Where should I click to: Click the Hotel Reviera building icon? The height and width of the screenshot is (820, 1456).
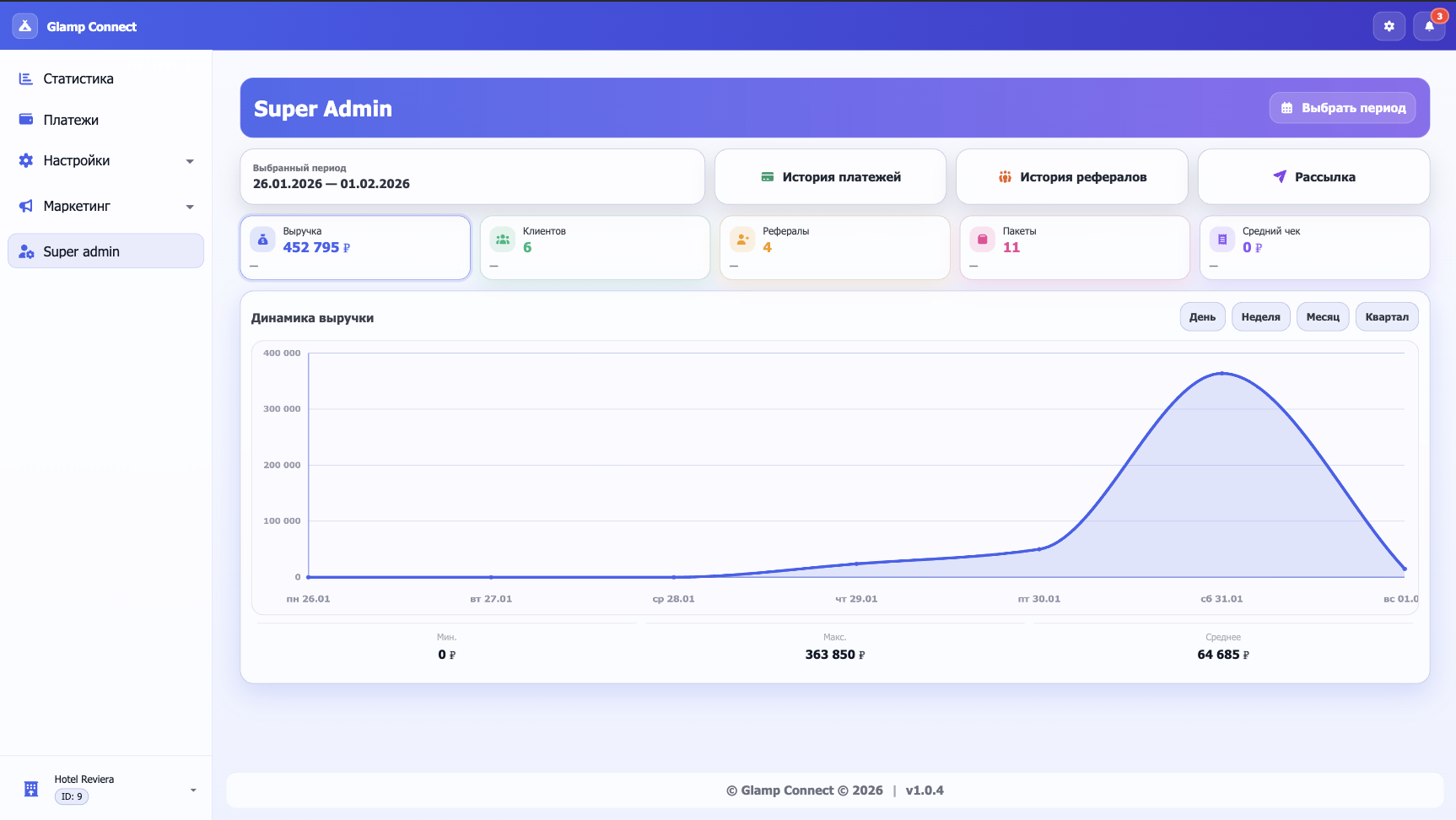(30, 788)
